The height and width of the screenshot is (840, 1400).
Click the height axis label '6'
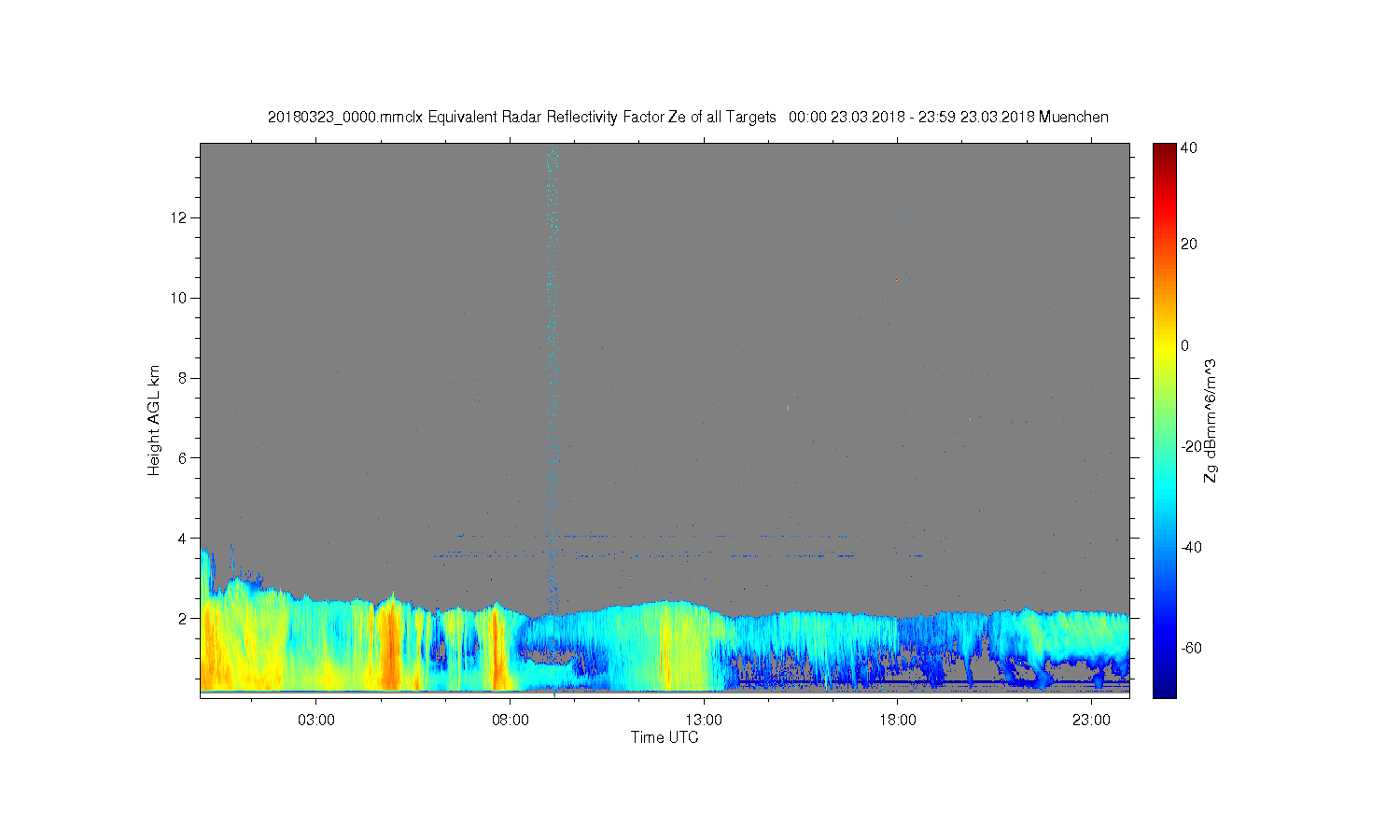[184, 458]
